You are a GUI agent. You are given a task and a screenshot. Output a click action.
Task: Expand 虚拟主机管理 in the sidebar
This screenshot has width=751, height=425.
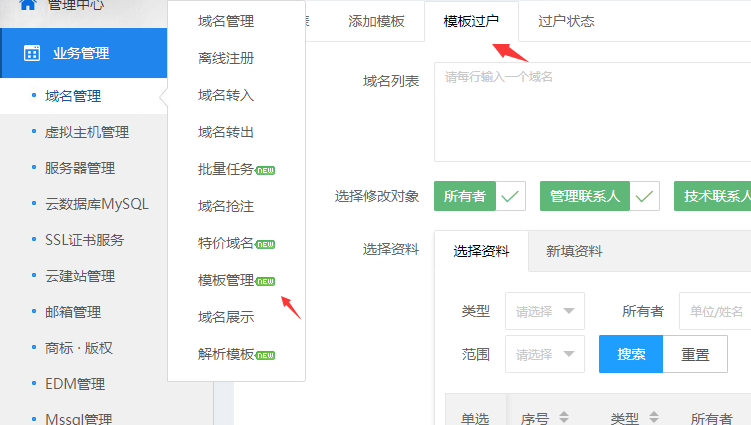tap(86, 132)
